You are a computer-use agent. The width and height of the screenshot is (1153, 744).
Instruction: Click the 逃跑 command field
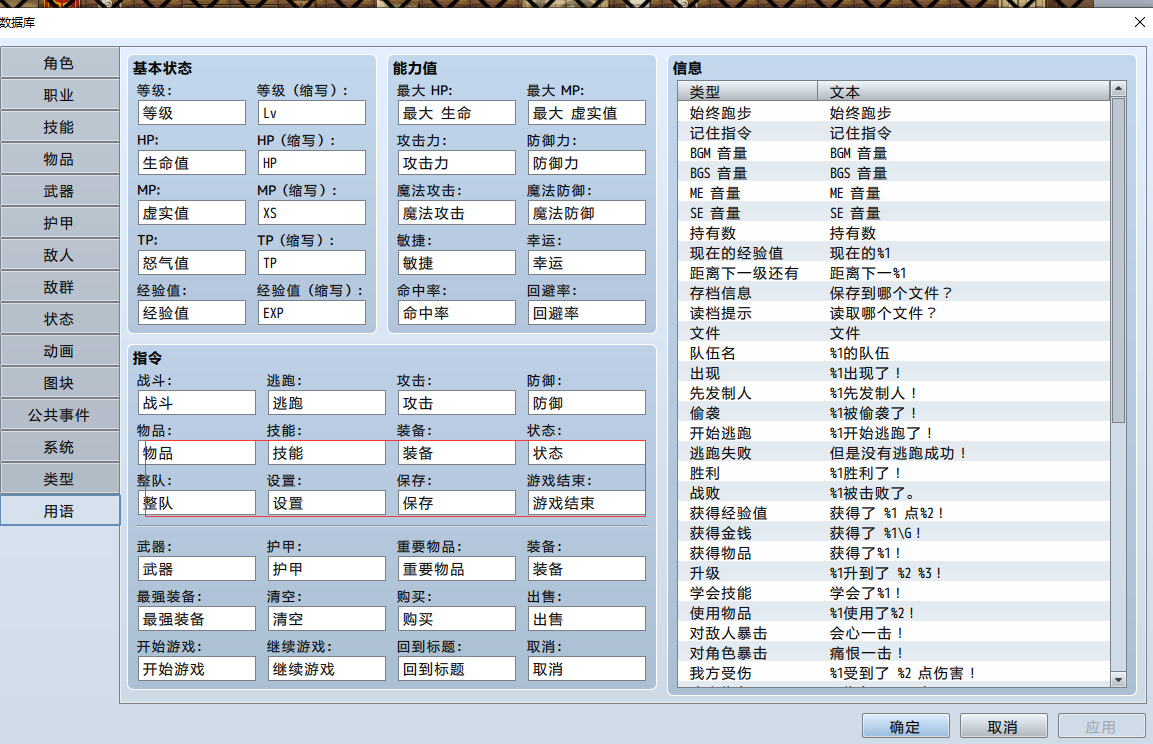(x=326, y=403)
